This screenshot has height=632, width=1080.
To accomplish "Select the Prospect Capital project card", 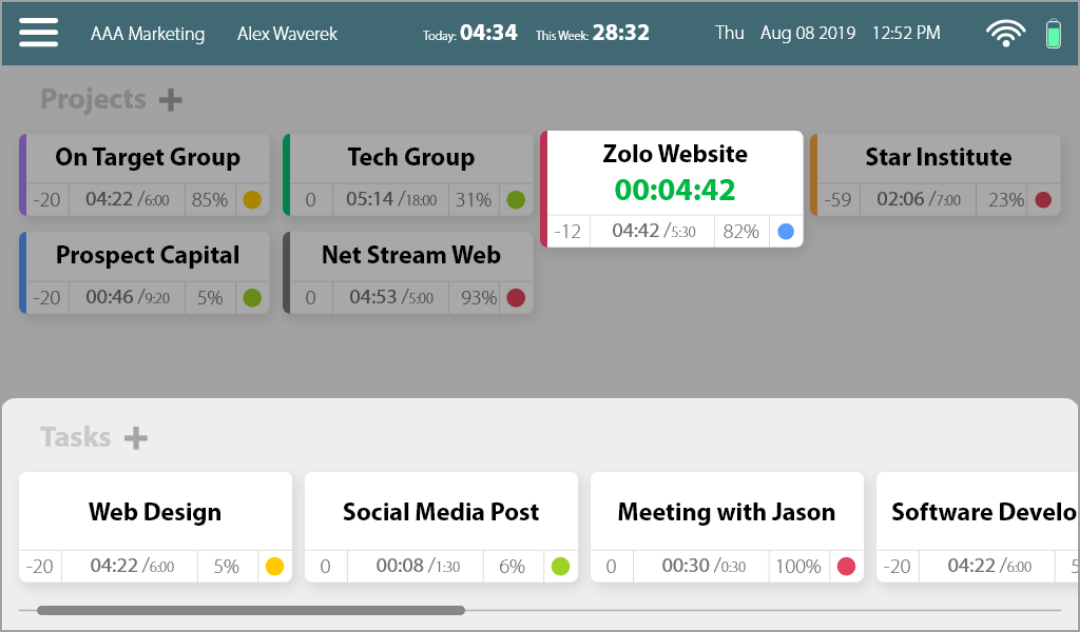I will (x=147, y=256).
